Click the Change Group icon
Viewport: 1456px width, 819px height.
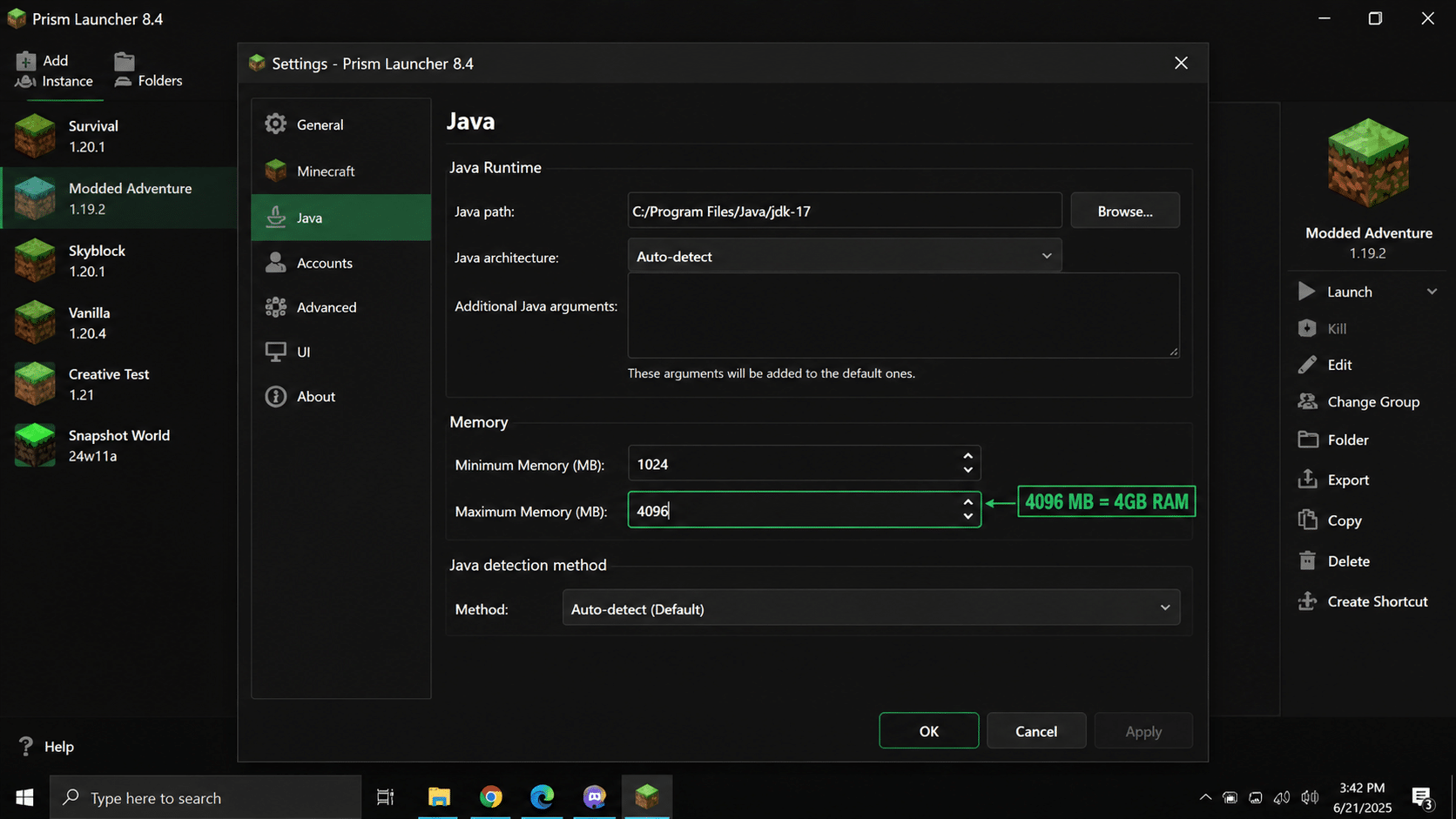[1307, 401]
